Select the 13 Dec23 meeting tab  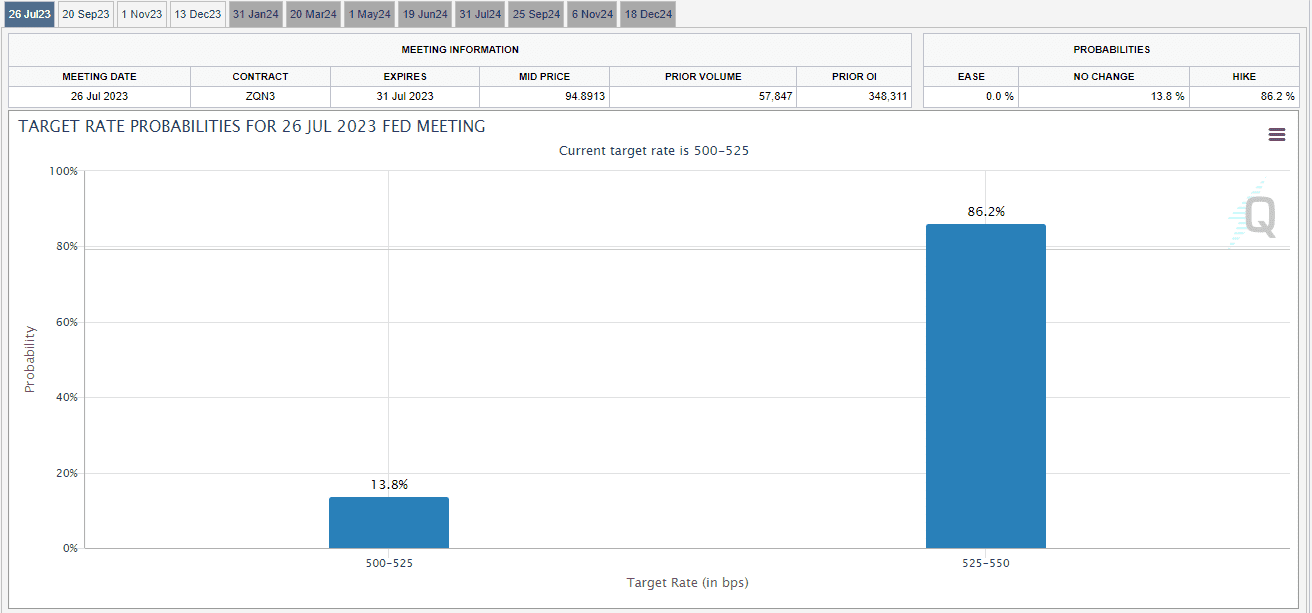click(x=197, y=14)
